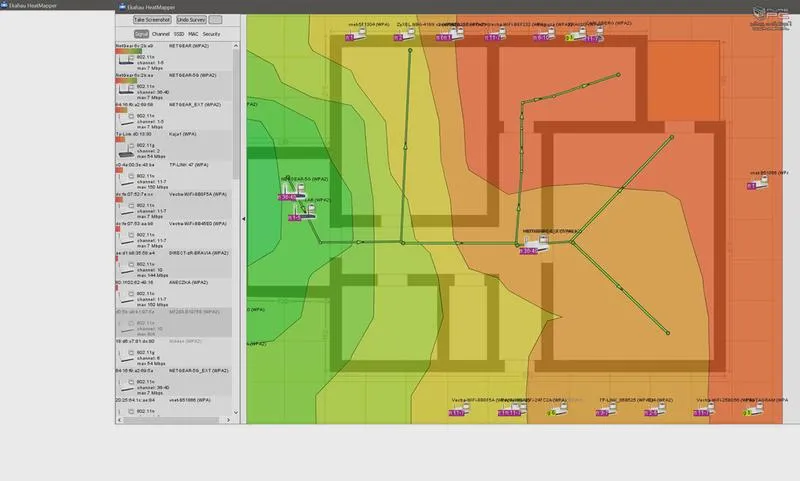Viewport: 800px width, 481px height.
Task: Select the NETGEAR_EXT (WPA2) access point icon in list
Action: [126, 120]
